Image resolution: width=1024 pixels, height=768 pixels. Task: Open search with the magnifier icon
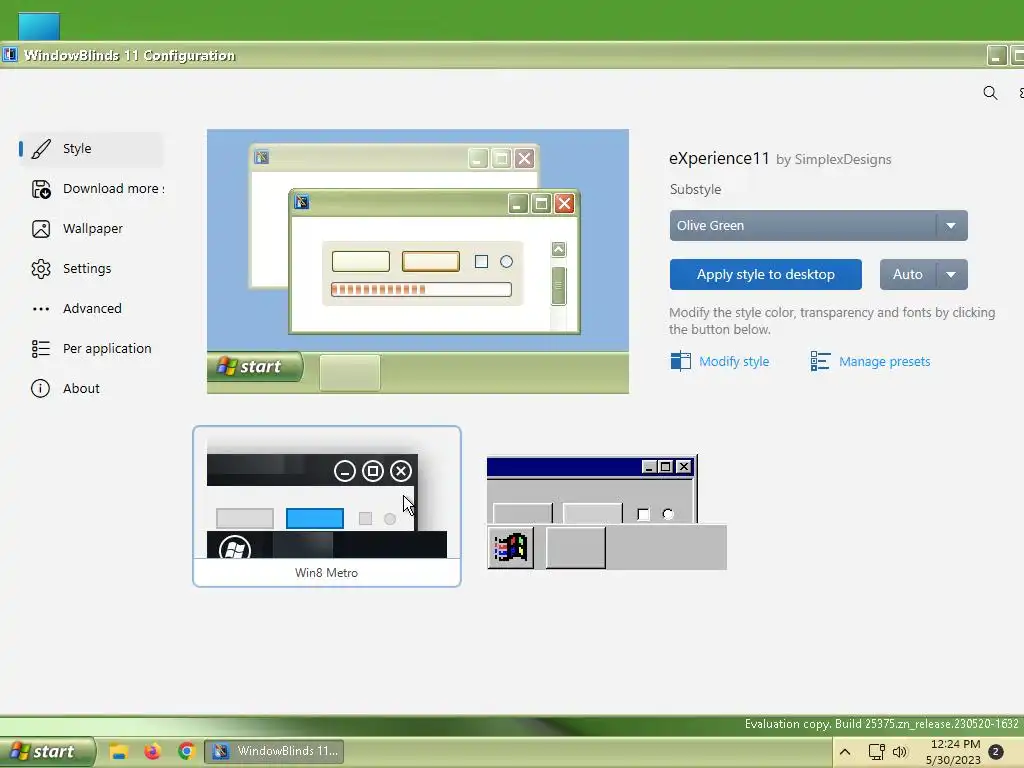click(x=990, y=93)
